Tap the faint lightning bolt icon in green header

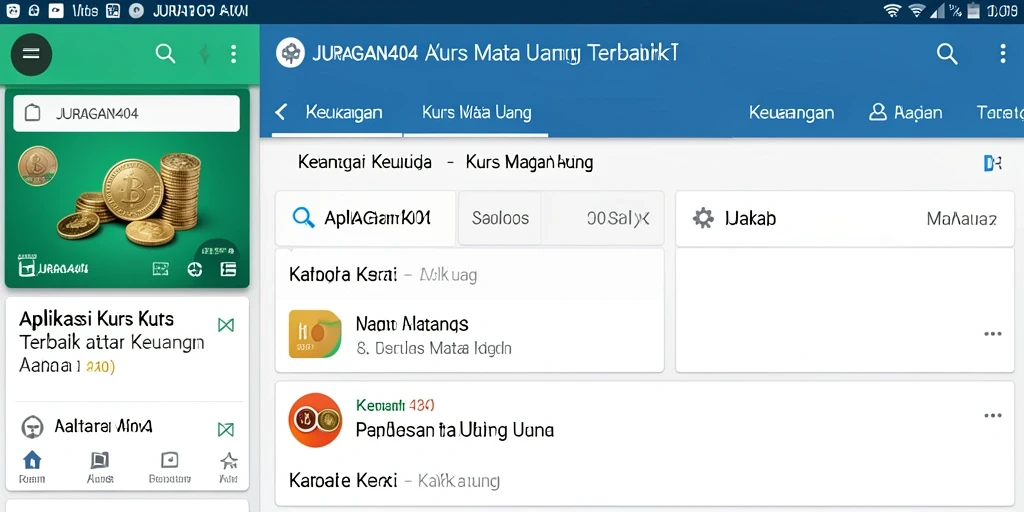[204, 54]
